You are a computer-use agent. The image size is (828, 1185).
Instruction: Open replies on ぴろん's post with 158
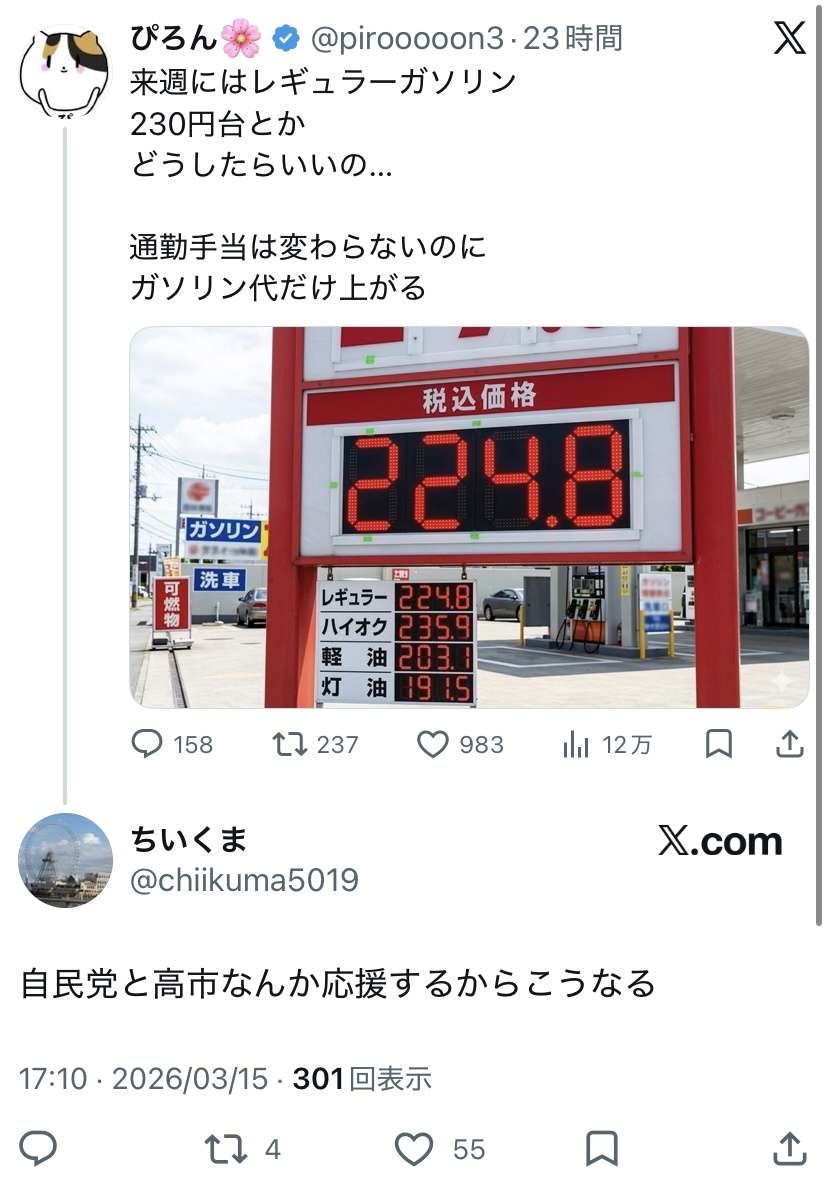coord(147,744)
